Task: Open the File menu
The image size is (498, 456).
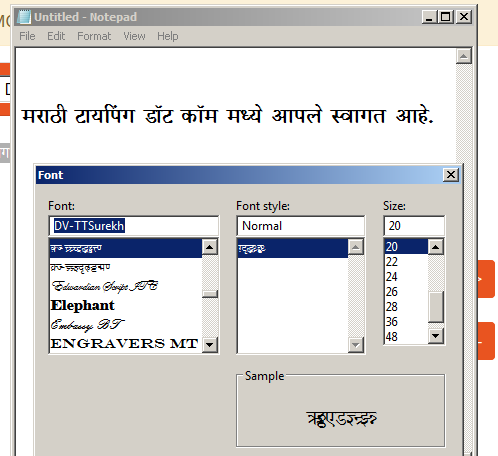Action: click(27, 36)
